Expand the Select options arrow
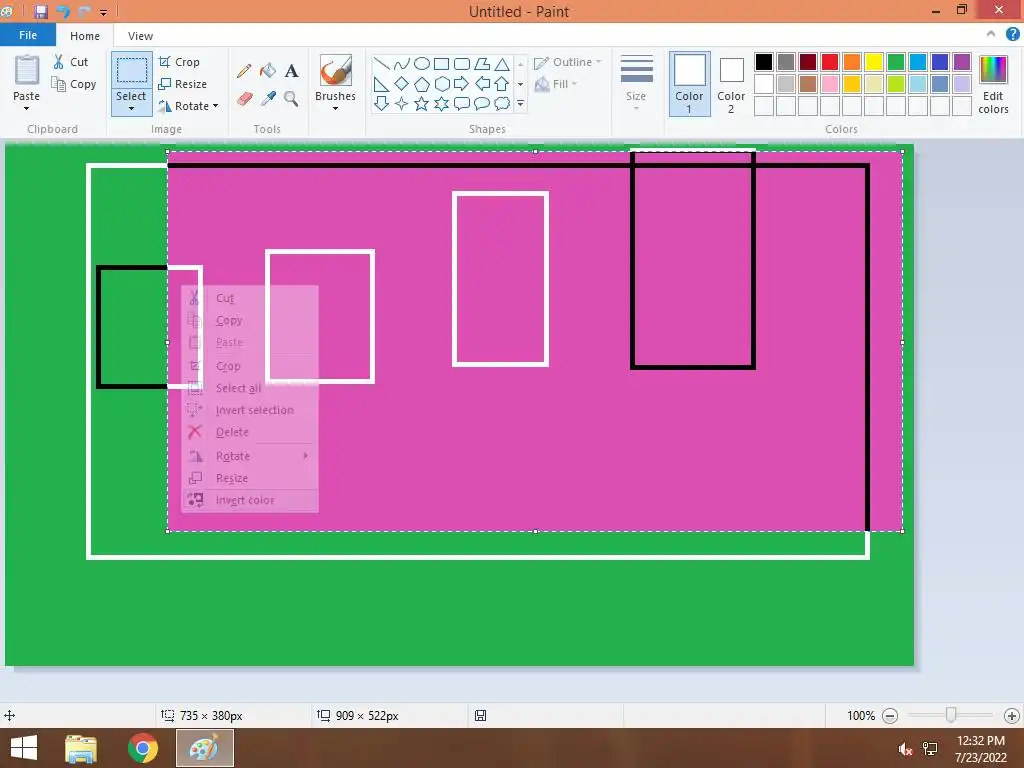1024x768 pixels. [131, 109]
